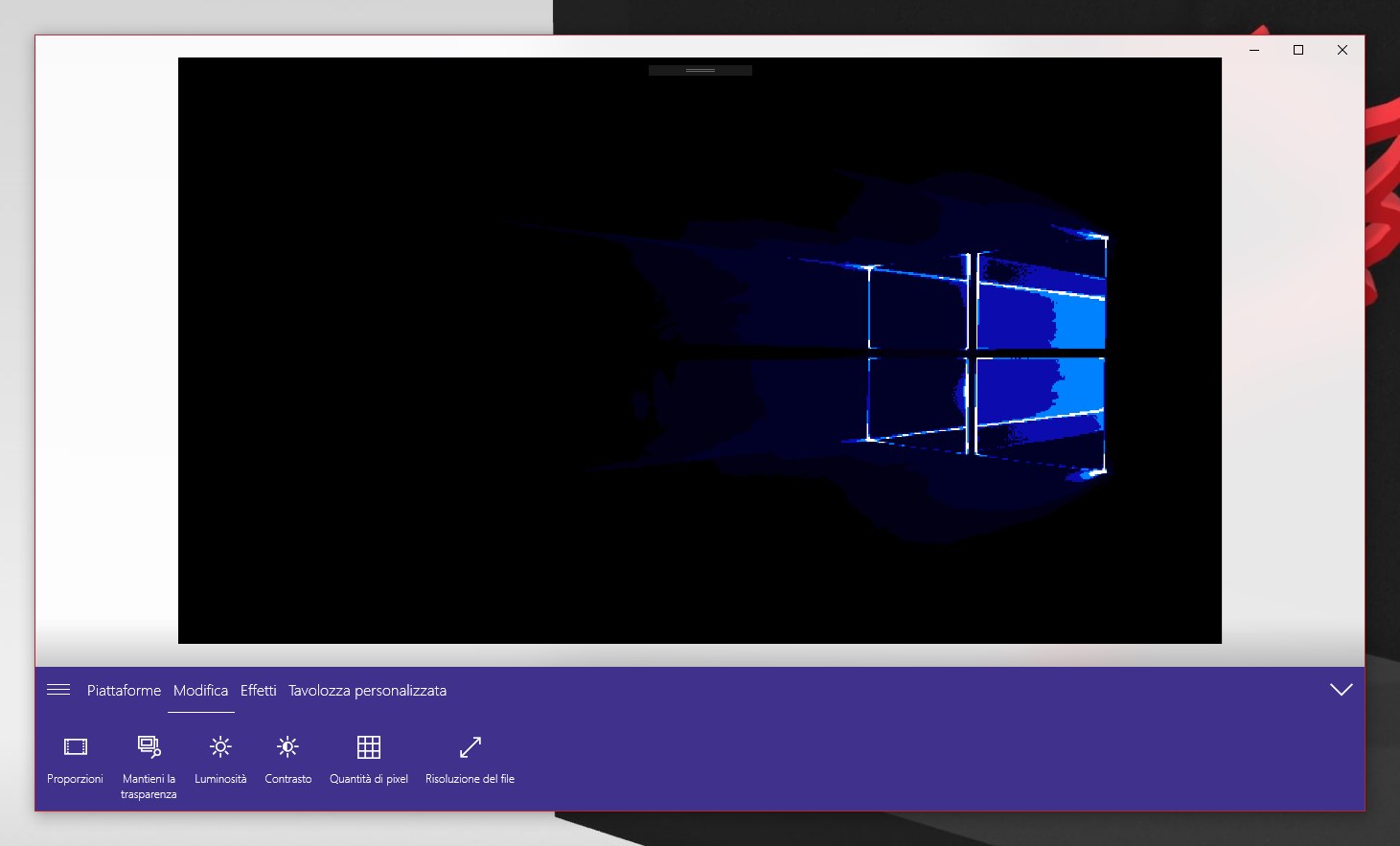Viewport: 1400px width, 846px height.
Task: Open Risoluzione del file
Action: (x=470, y=761)
